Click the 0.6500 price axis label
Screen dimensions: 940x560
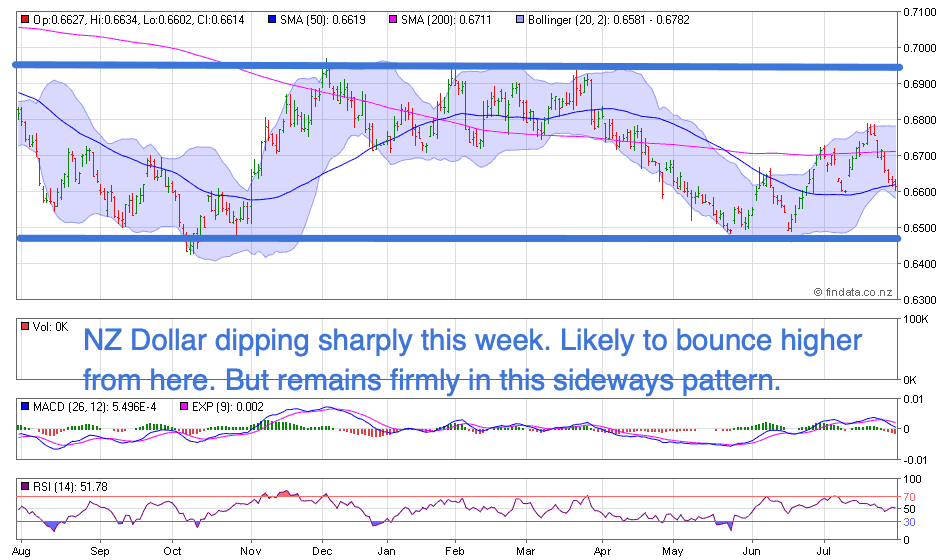[x=920, y=228]
